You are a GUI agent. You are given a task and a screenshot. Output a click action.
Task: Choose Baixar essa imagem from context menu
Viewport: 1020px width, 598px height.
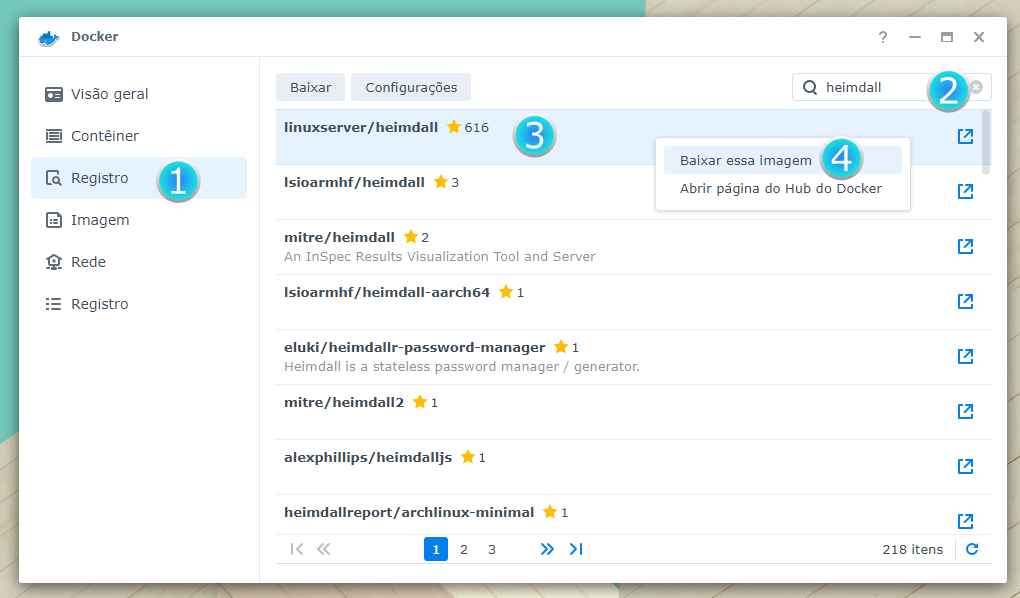pyautogui.click(x=745, y=160)
